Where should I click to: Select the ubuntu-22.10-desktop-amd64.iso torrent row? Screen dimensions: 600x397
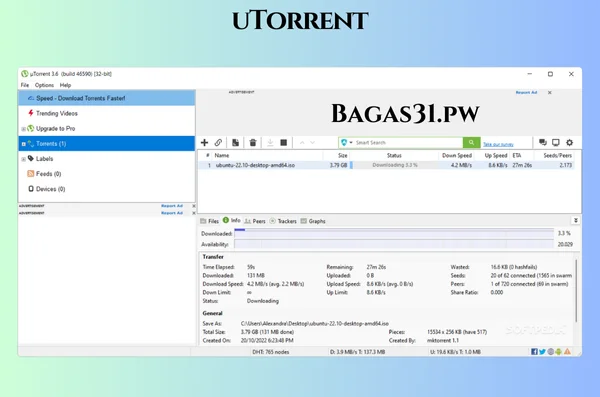tap(386, 165)
